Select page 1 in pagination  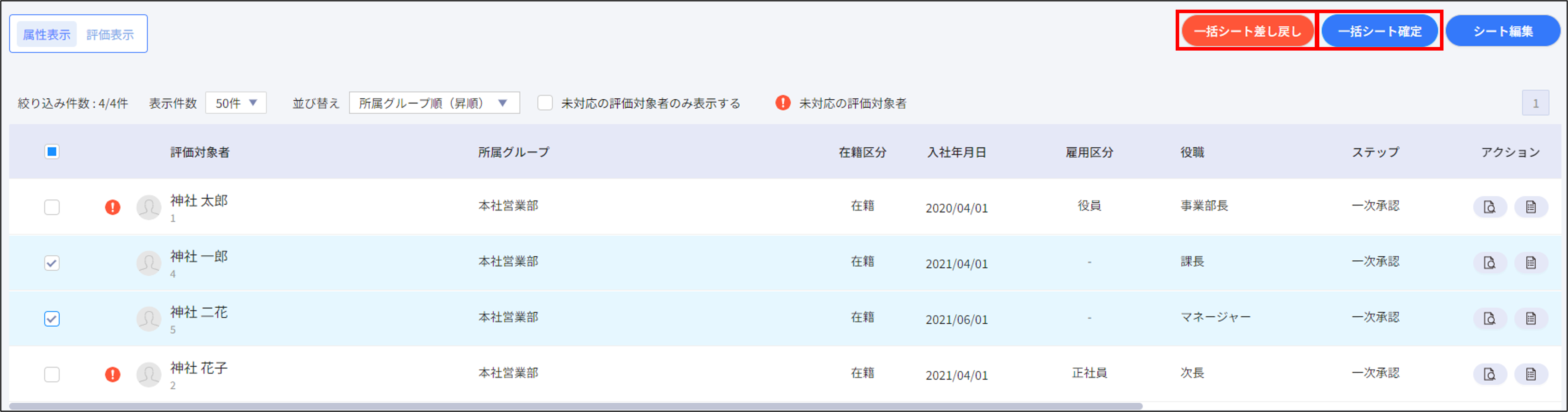tap(1536, 103)
